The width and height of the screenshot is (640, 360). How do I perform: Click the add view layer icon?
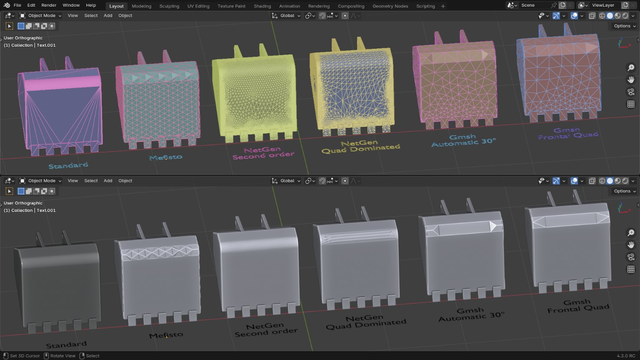[x=625, y=5]
